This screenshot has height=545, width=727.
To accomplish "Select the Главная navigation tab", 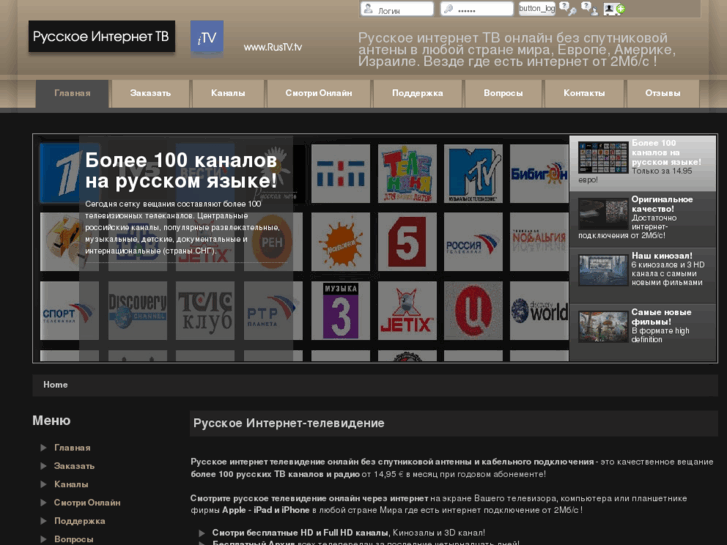I will coord(72,93).
